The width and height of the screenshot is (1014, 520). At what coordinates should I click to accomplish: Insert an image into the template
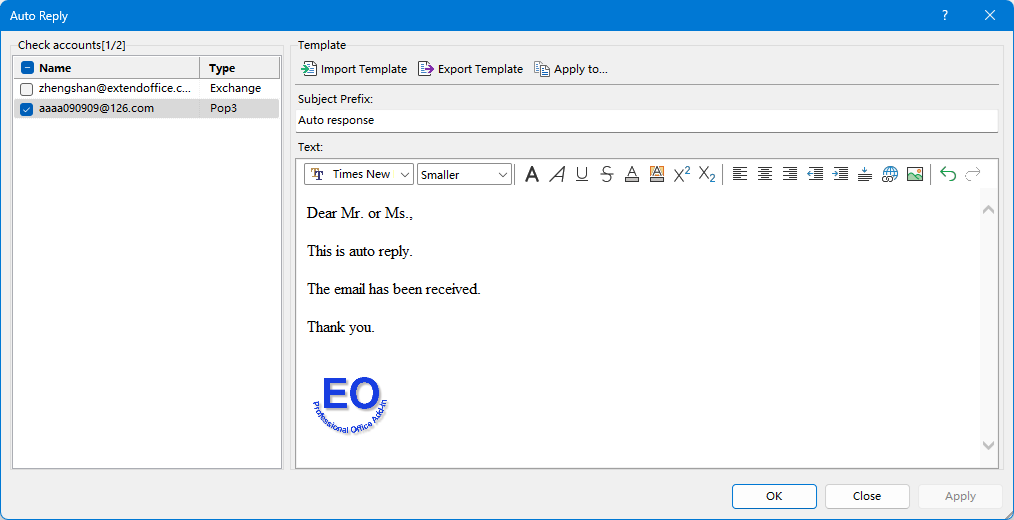(914, 175)
